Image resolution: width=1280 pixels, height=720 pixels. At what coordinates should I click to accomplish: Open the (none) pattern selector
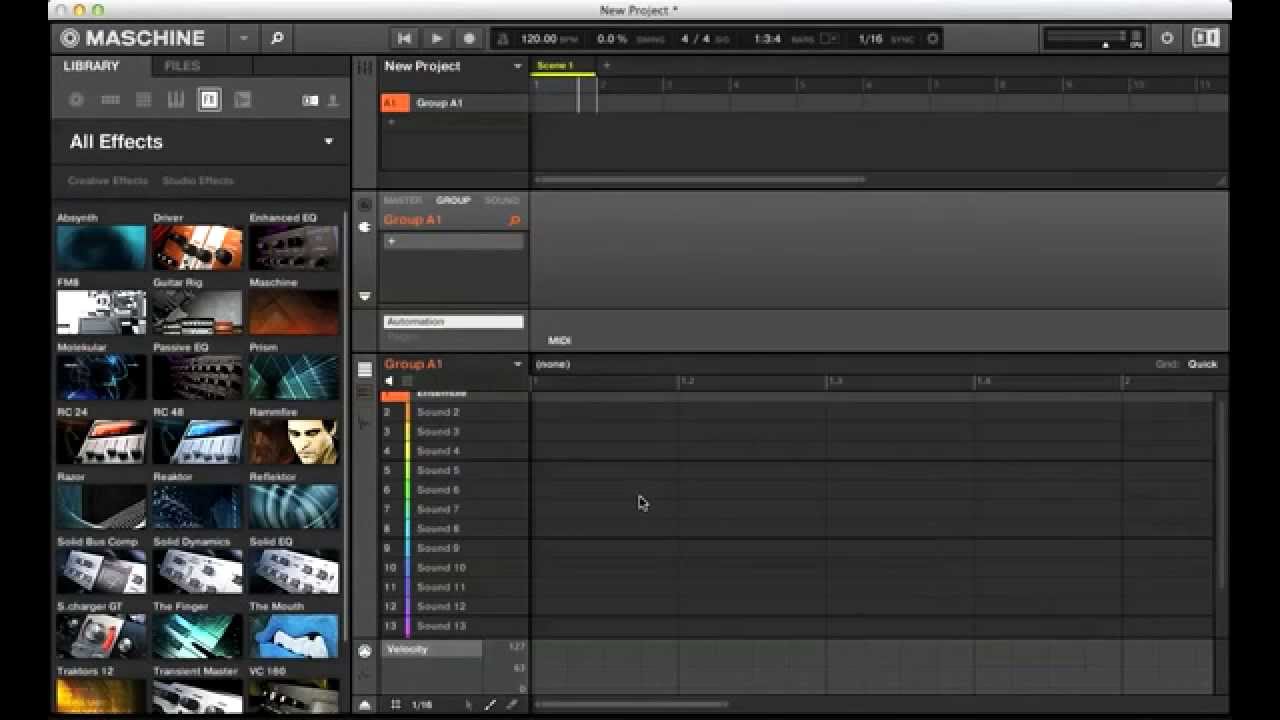553,364
